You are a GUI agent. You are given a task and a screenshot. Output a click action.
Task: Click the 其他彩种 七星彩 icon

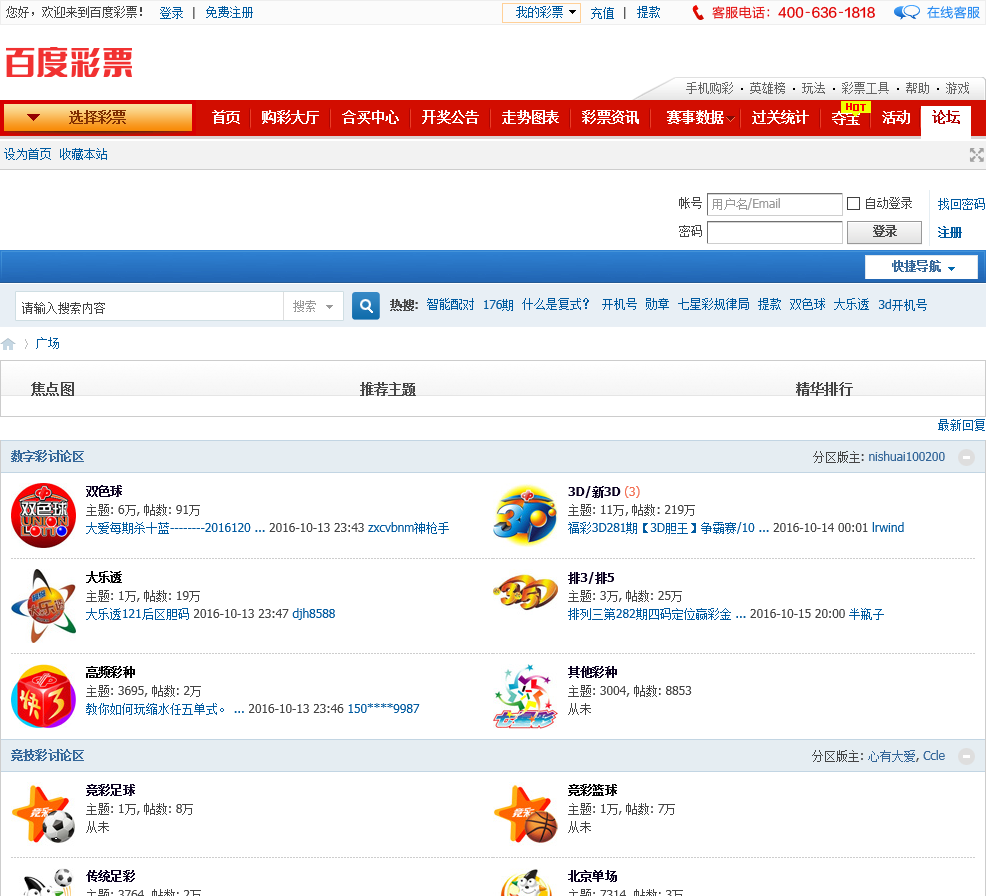(x=525, y=696)
